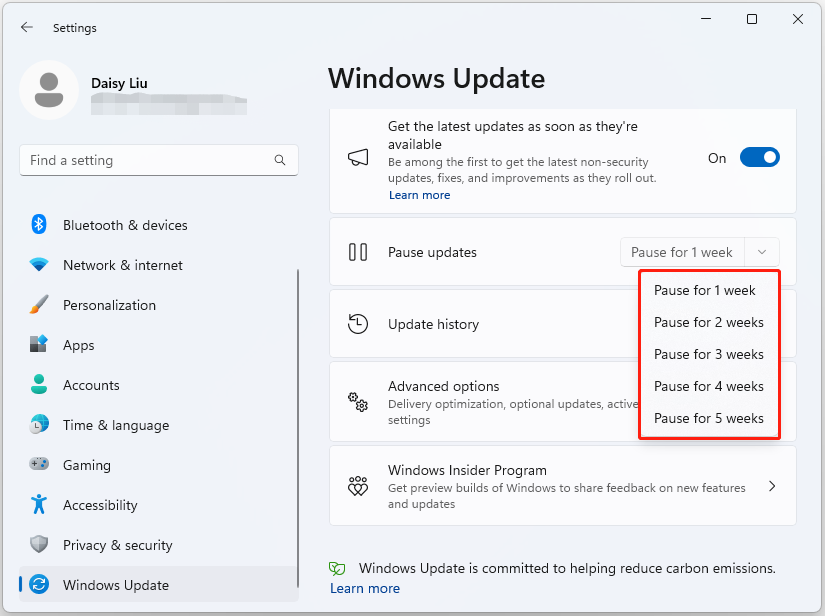The image size is (825, 616).
Task: Go to Time & language settings
Action: (158, 425)
